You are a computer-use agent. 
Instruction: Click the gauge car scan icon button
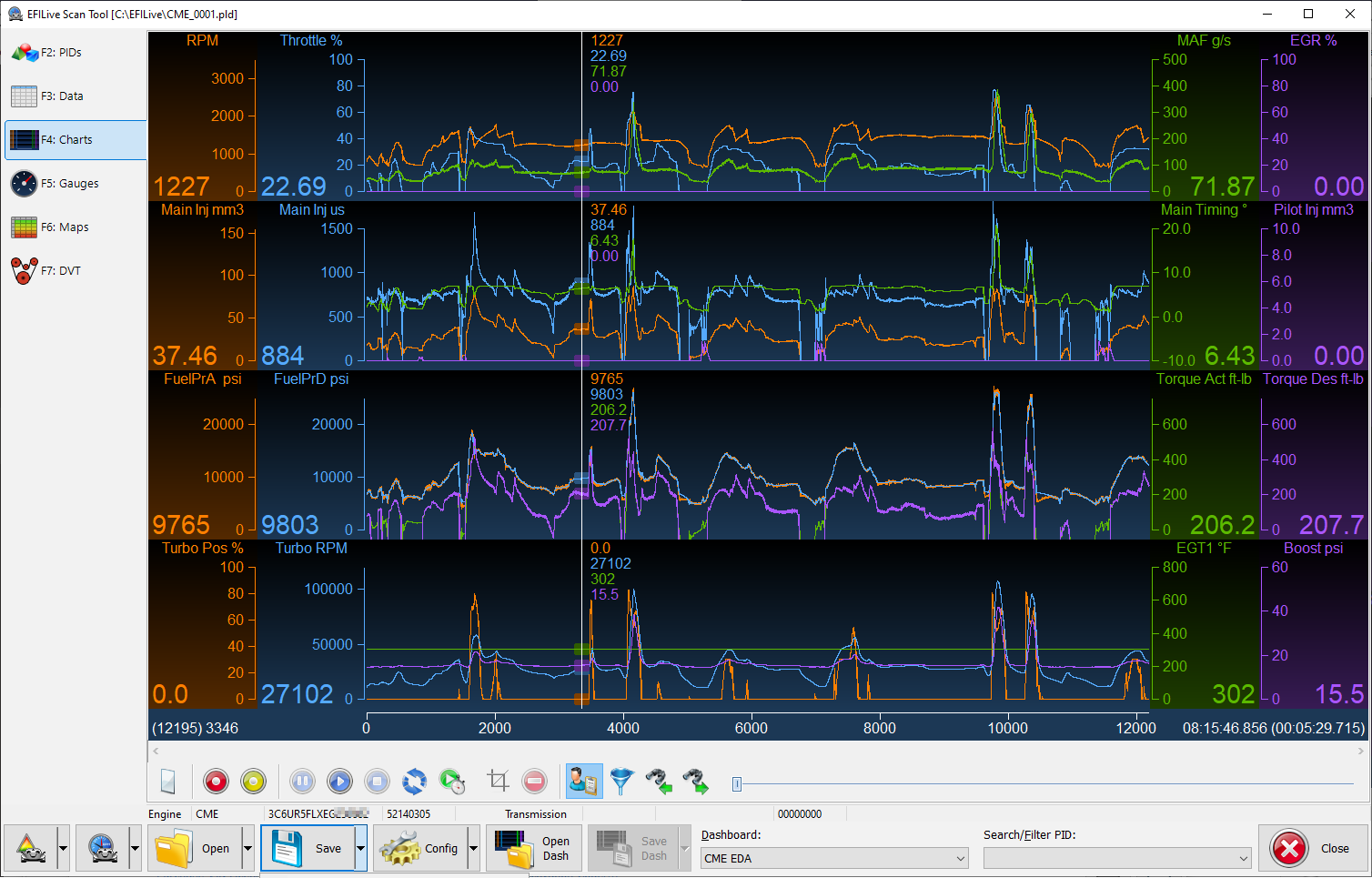[102, 848]
